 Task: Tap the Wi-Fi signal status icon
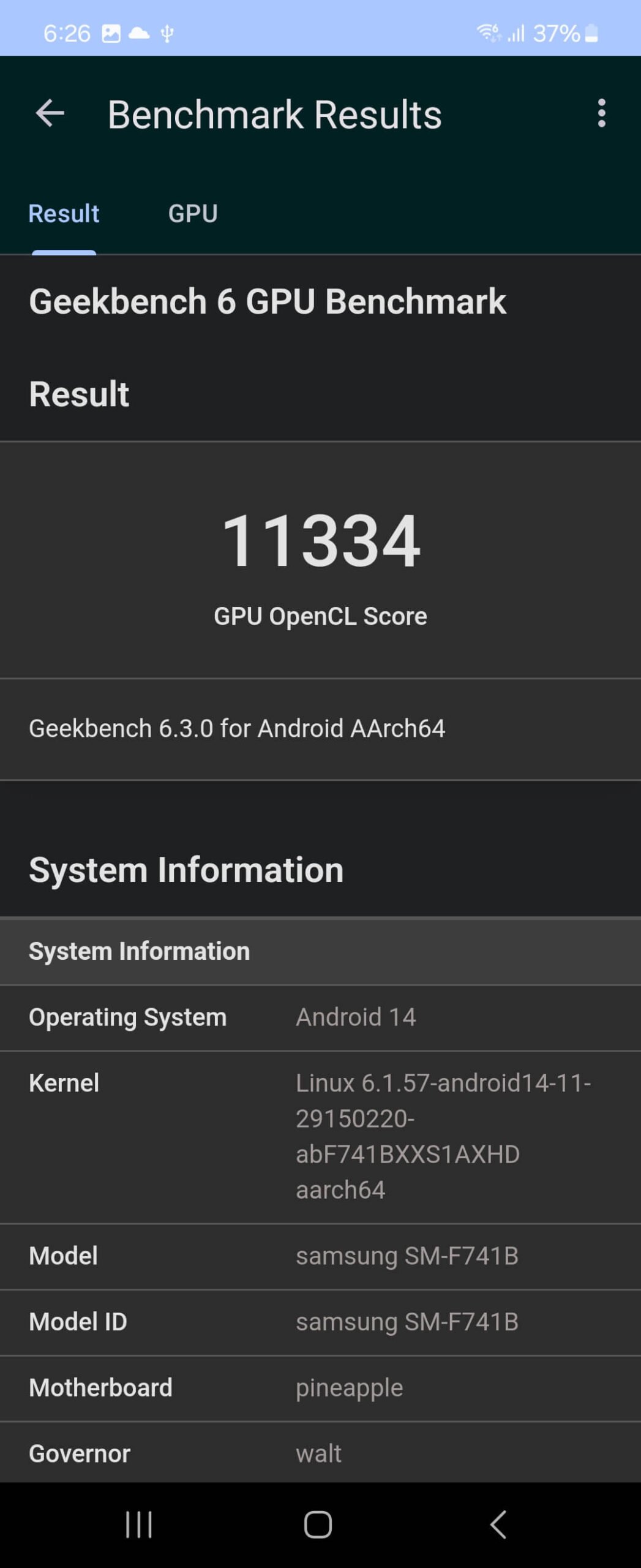[x=489, y=32]
